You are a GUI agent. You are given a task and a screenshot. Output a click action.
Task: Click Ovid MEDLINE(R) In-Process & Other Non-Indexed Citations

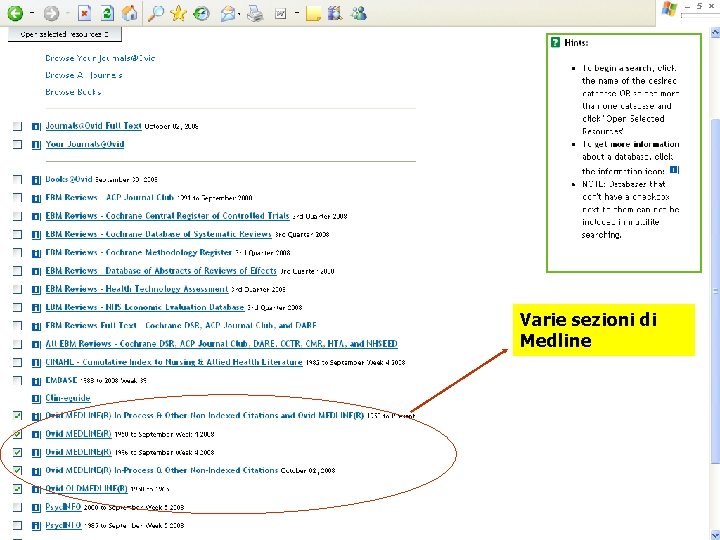pos(162,470)
